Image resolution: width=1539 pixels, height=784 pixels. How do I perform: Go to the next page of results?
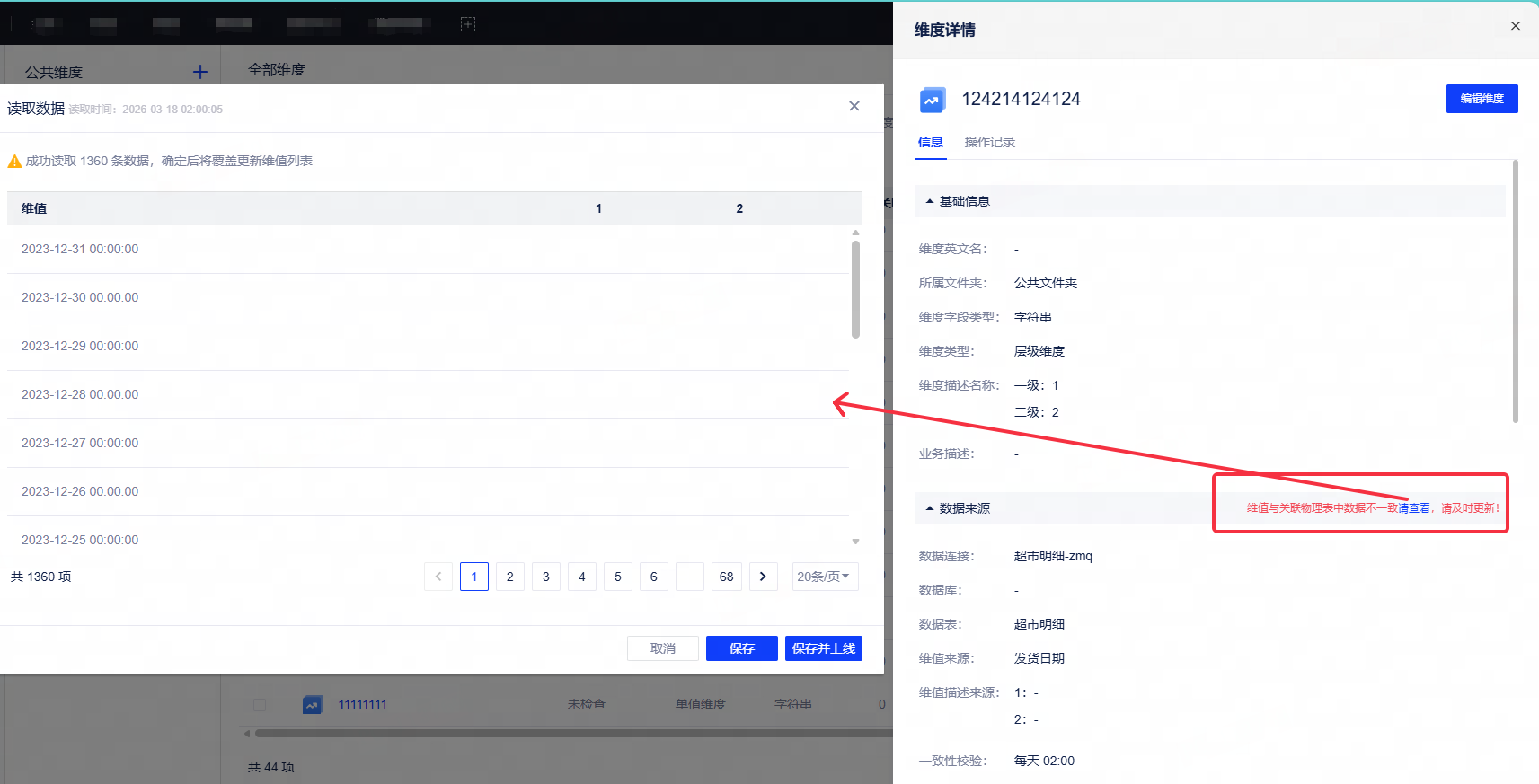(763, 577)
